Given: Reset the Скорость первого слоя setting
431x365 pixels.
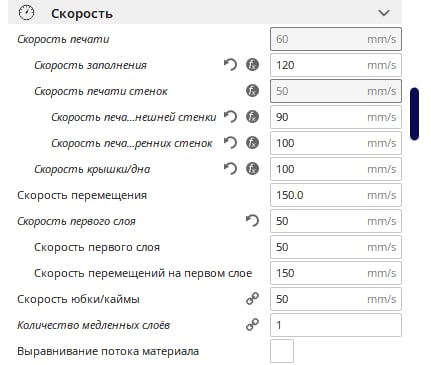Looking at the screenshot, I should coord(252,221).
